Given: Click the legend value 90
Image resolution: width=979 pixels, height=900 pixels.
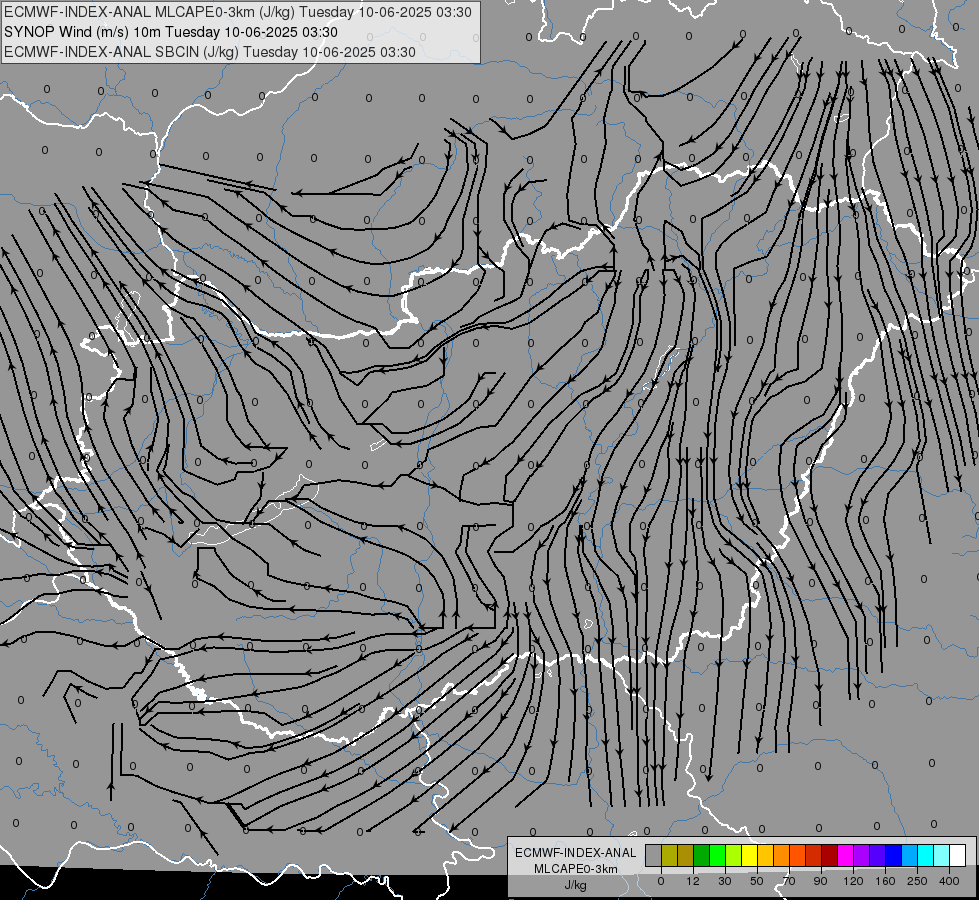Looking at the screenshot, I should (820, 881).
